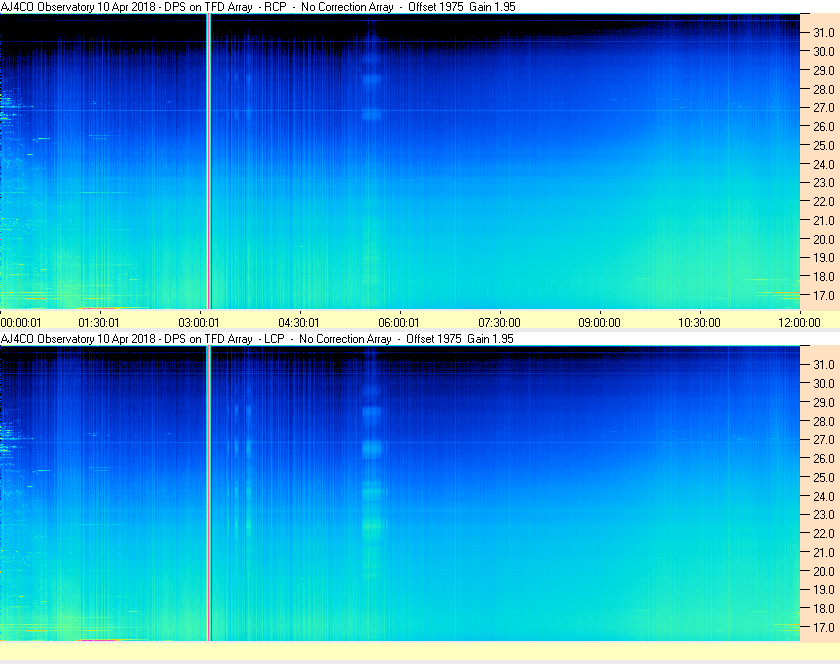Click the 27.0 frequency label on LCP scale
The width and height of the screenshot is (840, 664).
824,439
